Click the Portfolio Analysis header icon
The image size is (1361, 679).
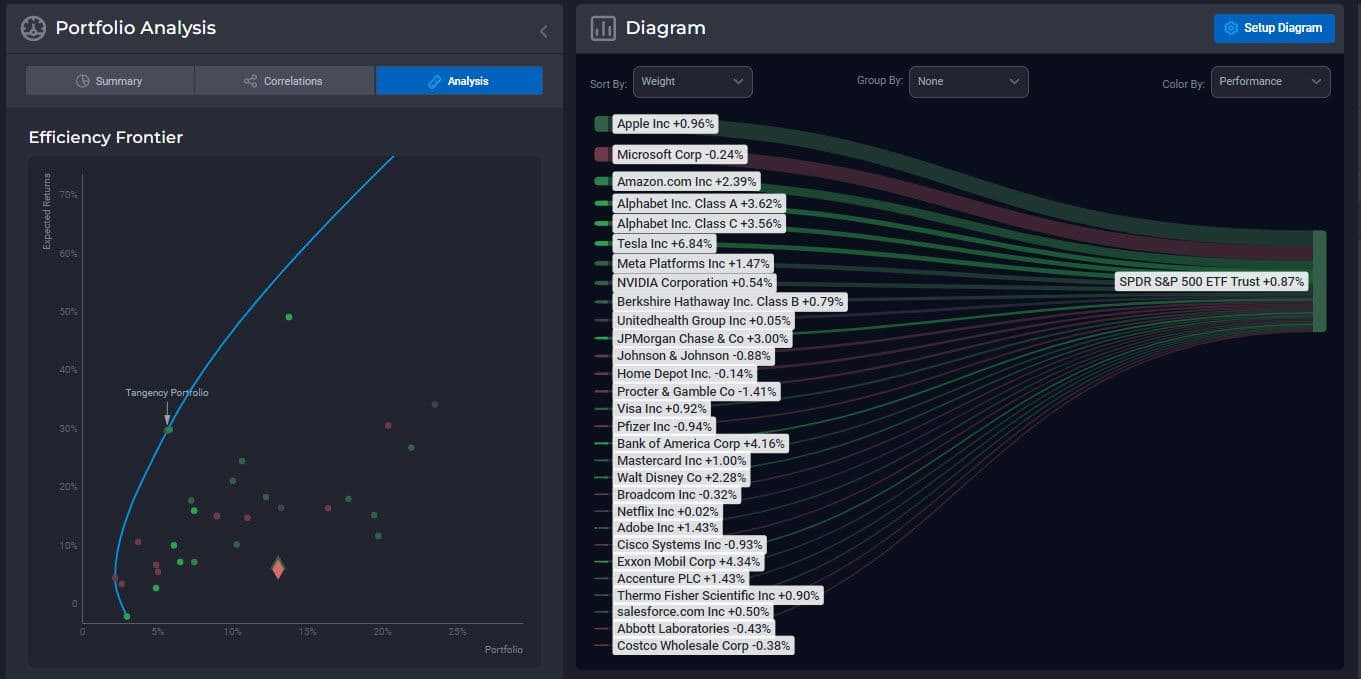tap(33, 28)
